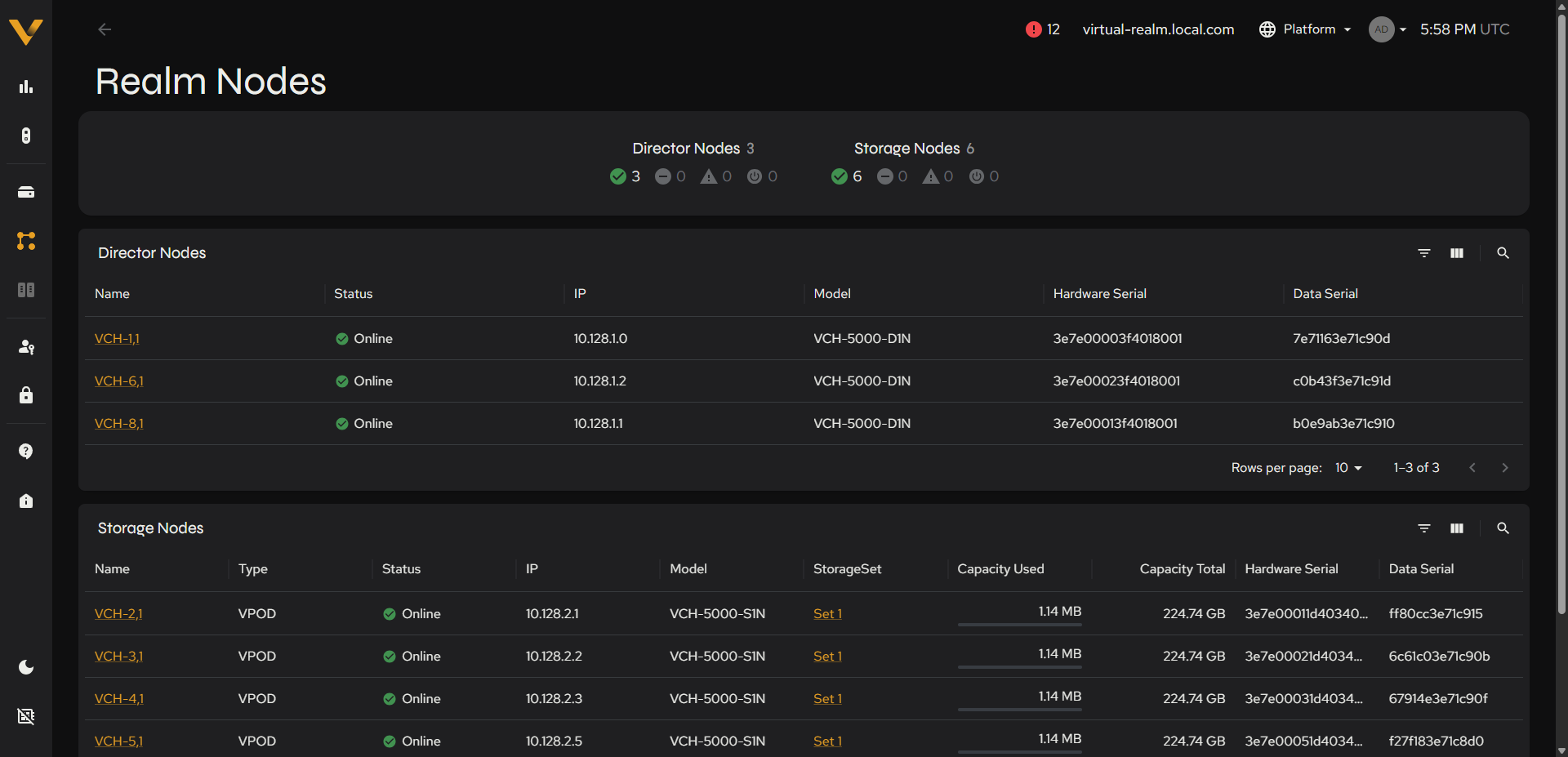Filter the Storage Nodes table
1568x757 pixels.
1424,528
